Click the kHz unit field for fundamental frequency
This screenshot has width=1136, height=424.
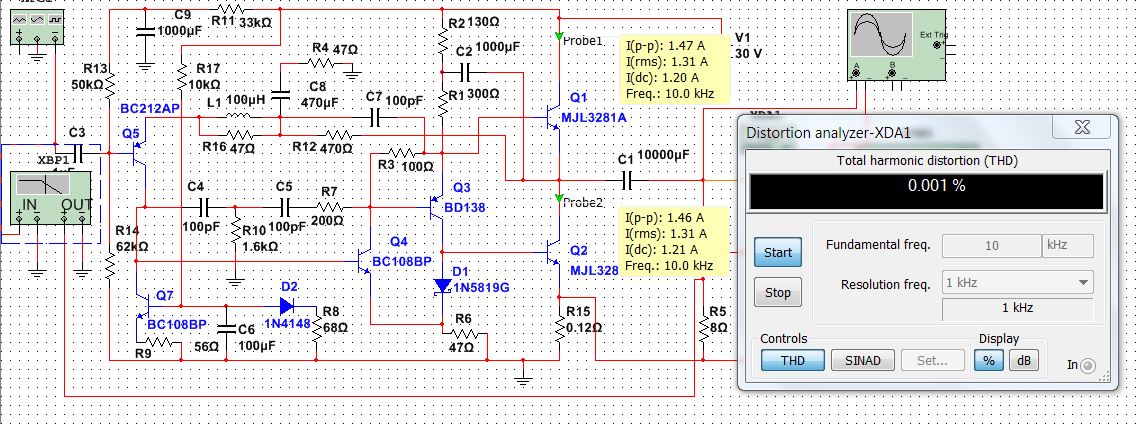coord(1067,246)
